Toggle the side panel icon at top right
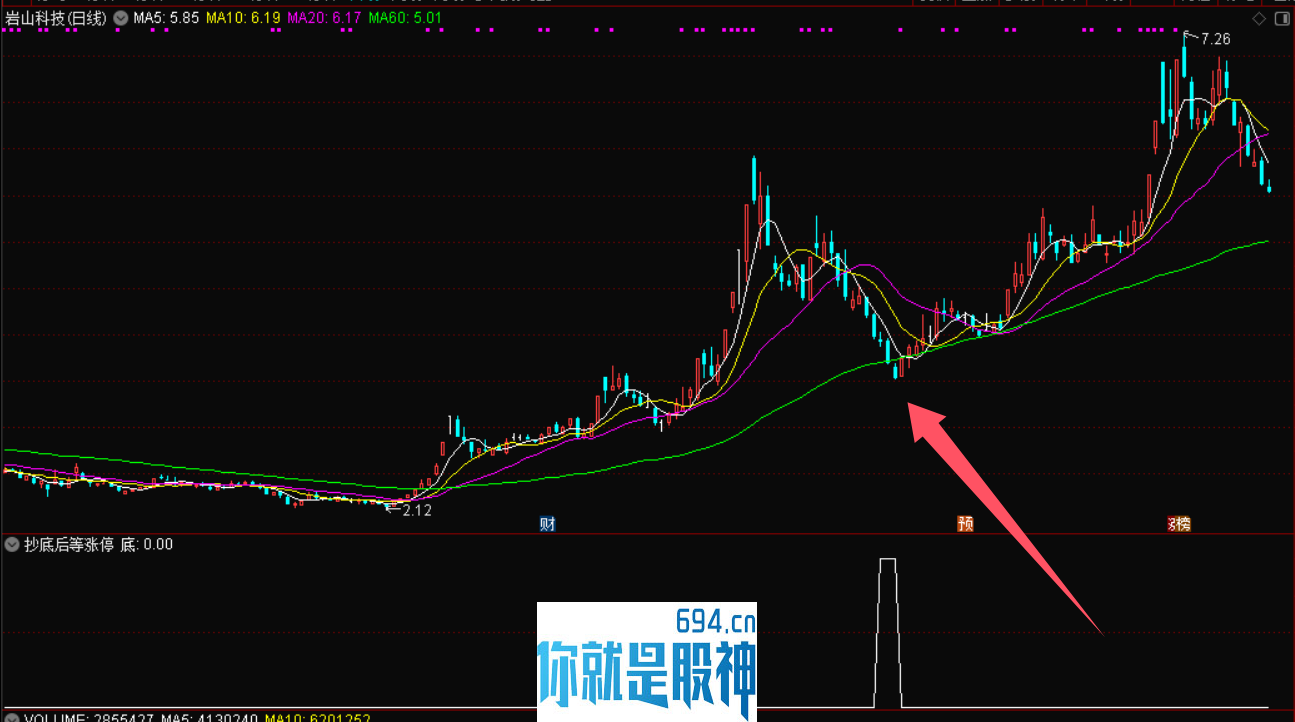Image resolution: width=1295 pixels, height=722 pixels. coord(1283,18)
